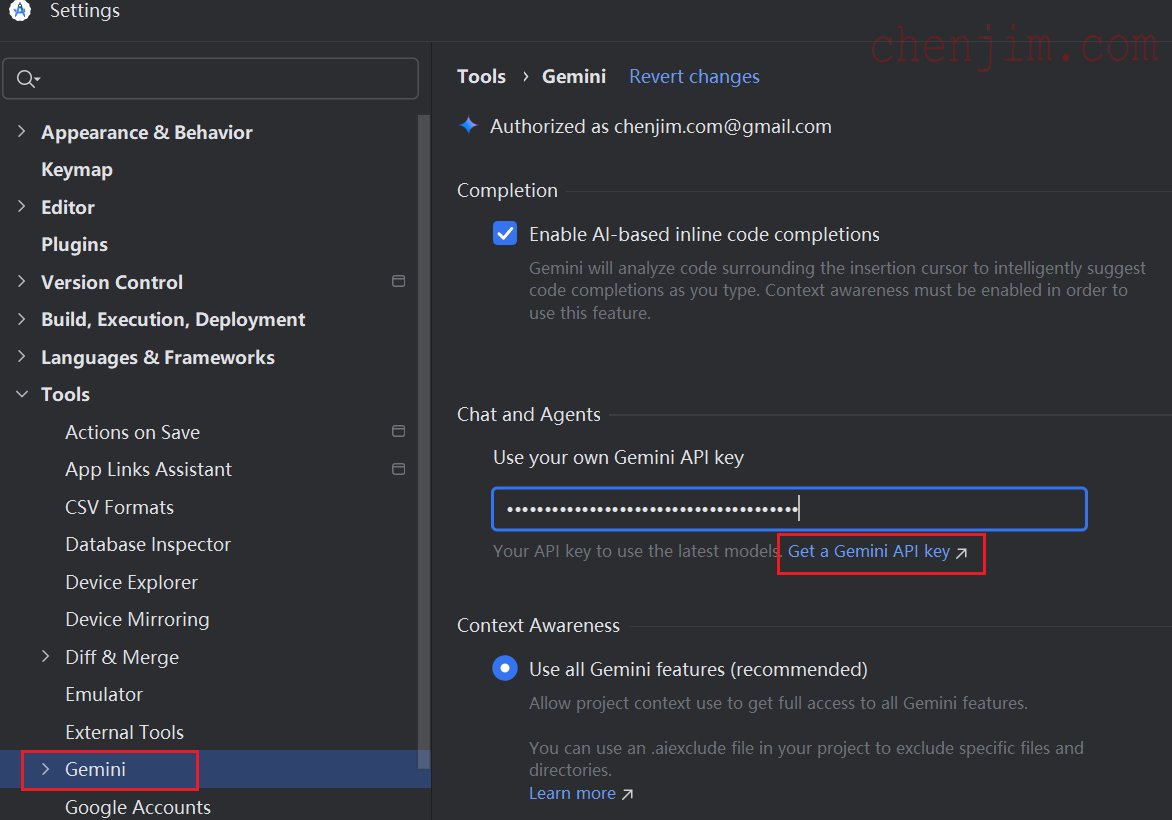
Task: Collapse the Tools section
Action: click(x=22, y=394)
